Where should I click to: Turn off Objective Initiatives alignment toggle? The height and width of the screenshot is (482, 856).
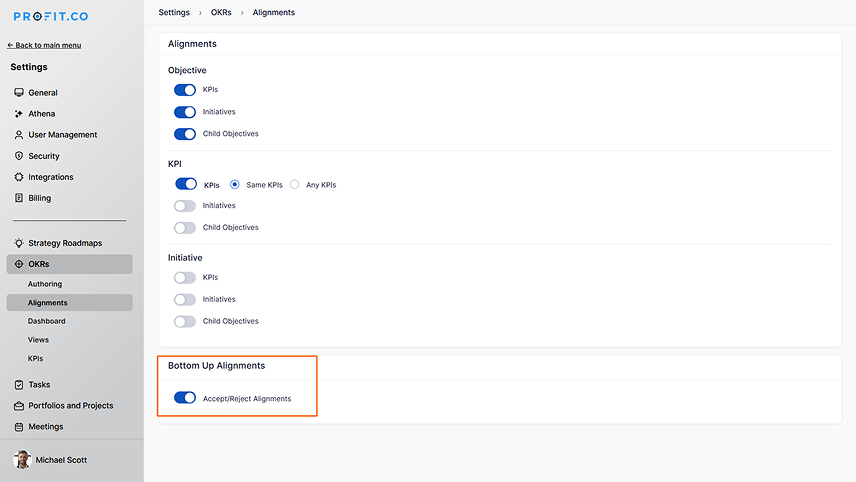(185, 112)
